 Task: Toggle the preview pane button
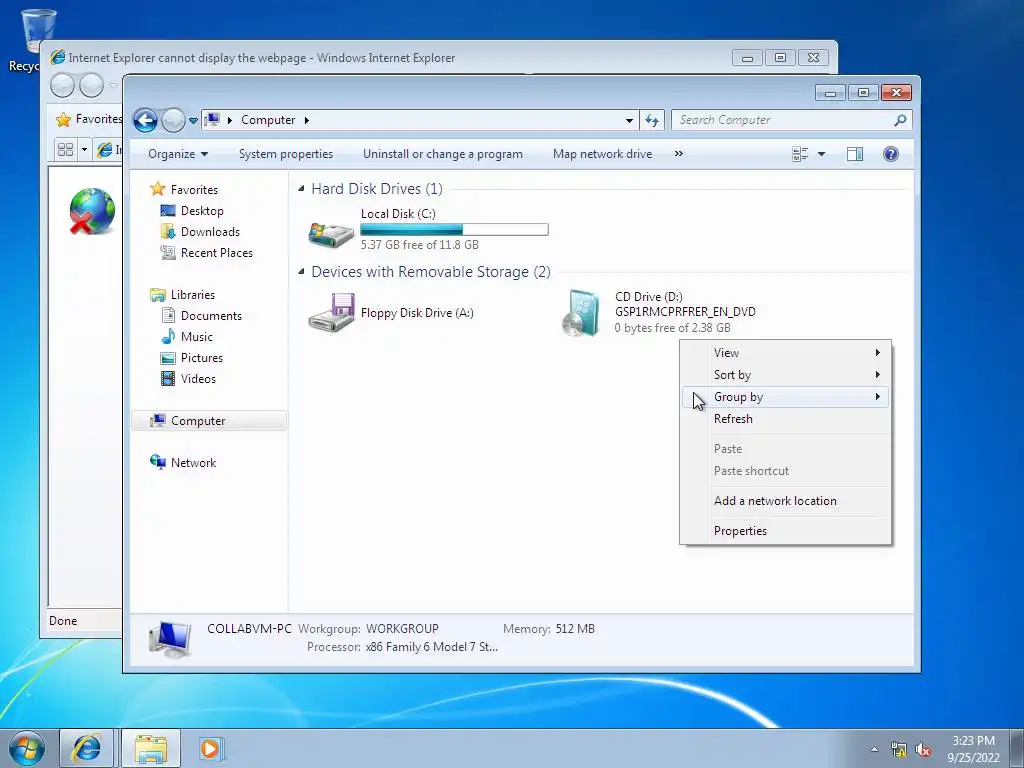[855, 154]
